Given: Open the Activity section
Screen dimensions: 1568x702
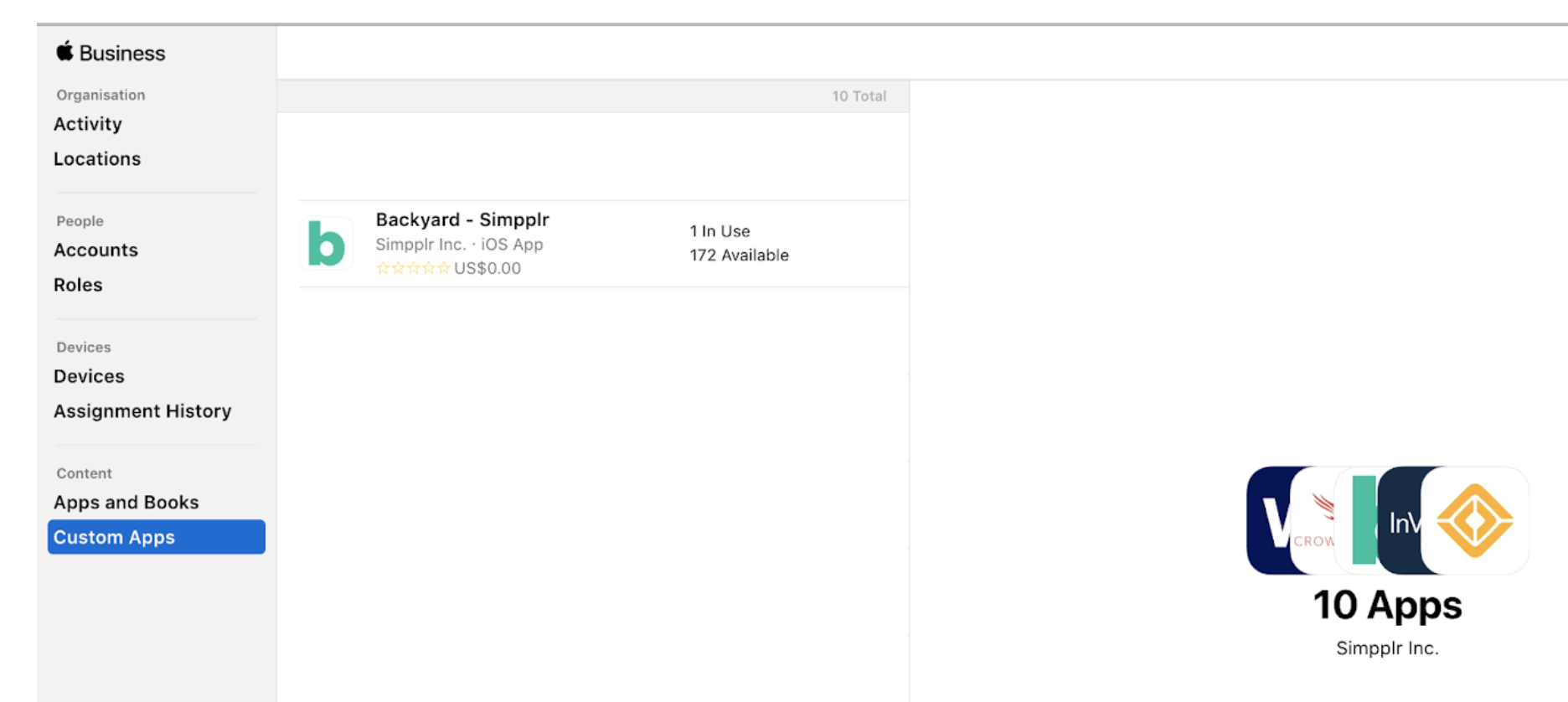Looking at the screenshot, I should point(88,124).
